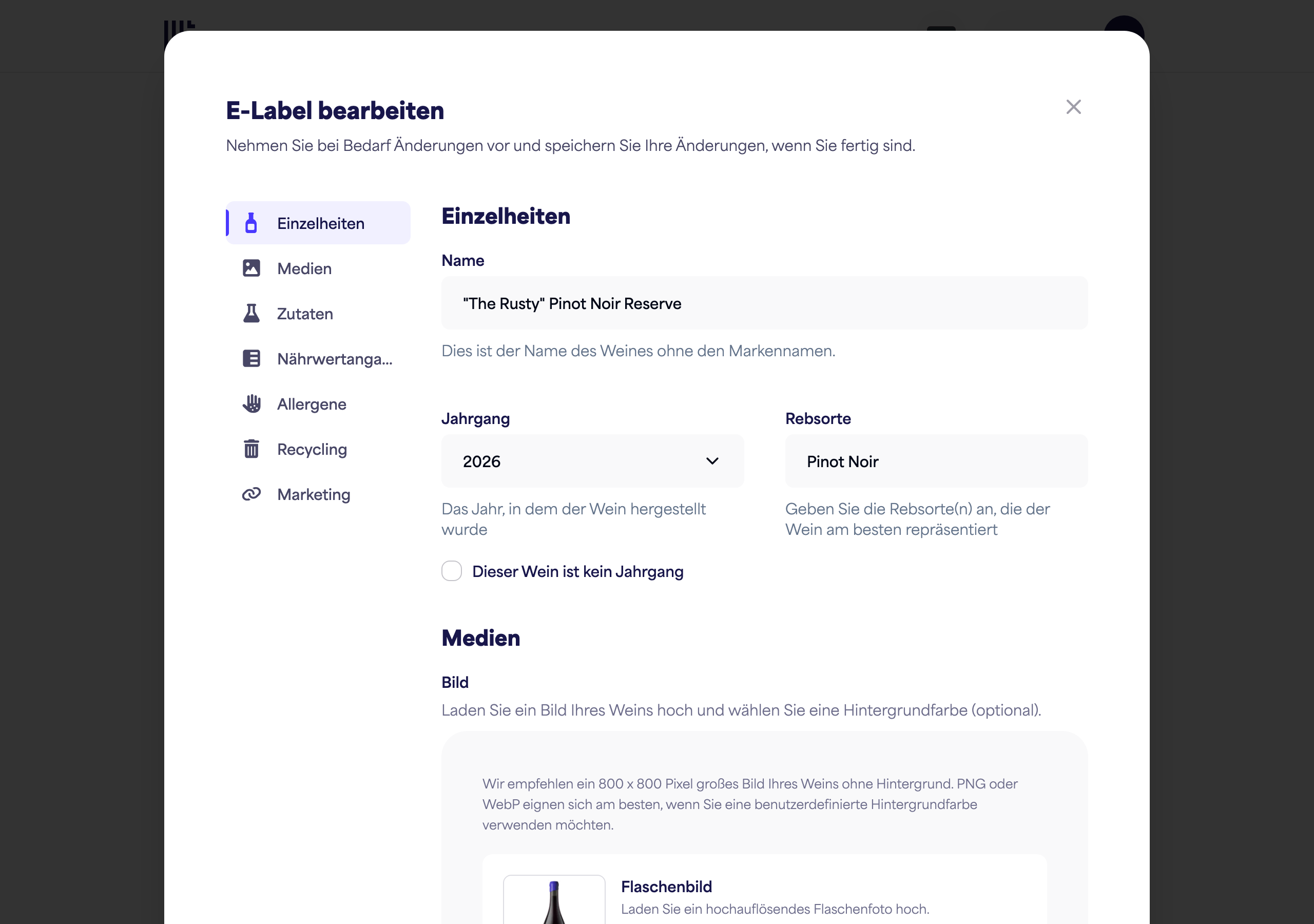Select the Recycling sidebar label
Viewport: 1314px width, 924px height.
[x=312, y=449]
